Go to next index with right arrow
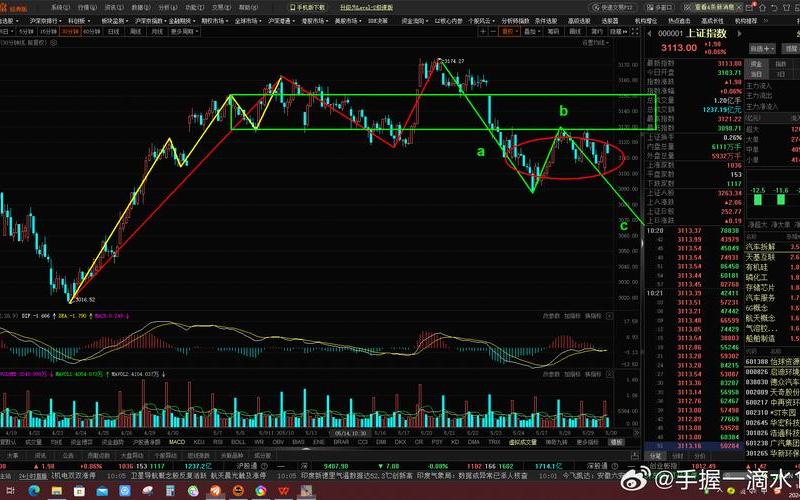 coord(738,34)
